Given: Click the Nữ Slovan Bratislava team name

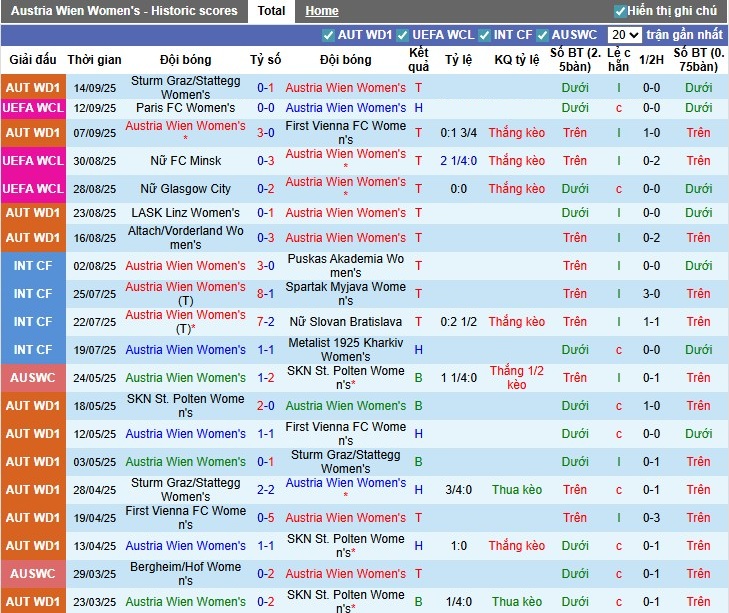Looking at the screenshot, I should (x=345, y=322).
